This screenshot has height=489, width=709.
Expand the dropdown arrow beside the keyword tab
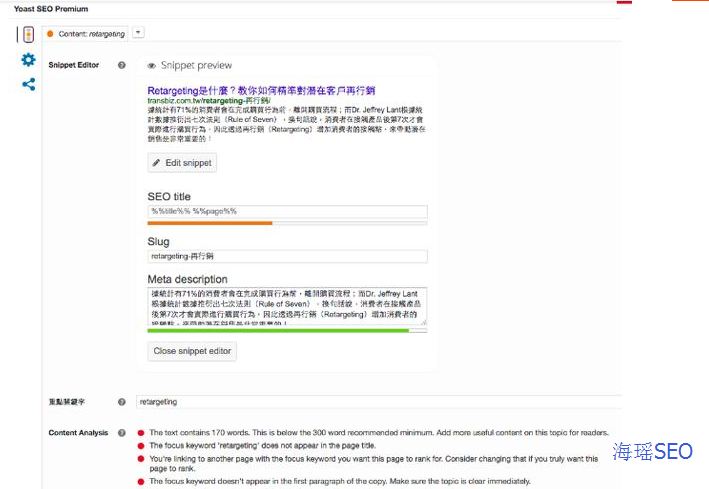pyautogui.click(x=138, y=33)
